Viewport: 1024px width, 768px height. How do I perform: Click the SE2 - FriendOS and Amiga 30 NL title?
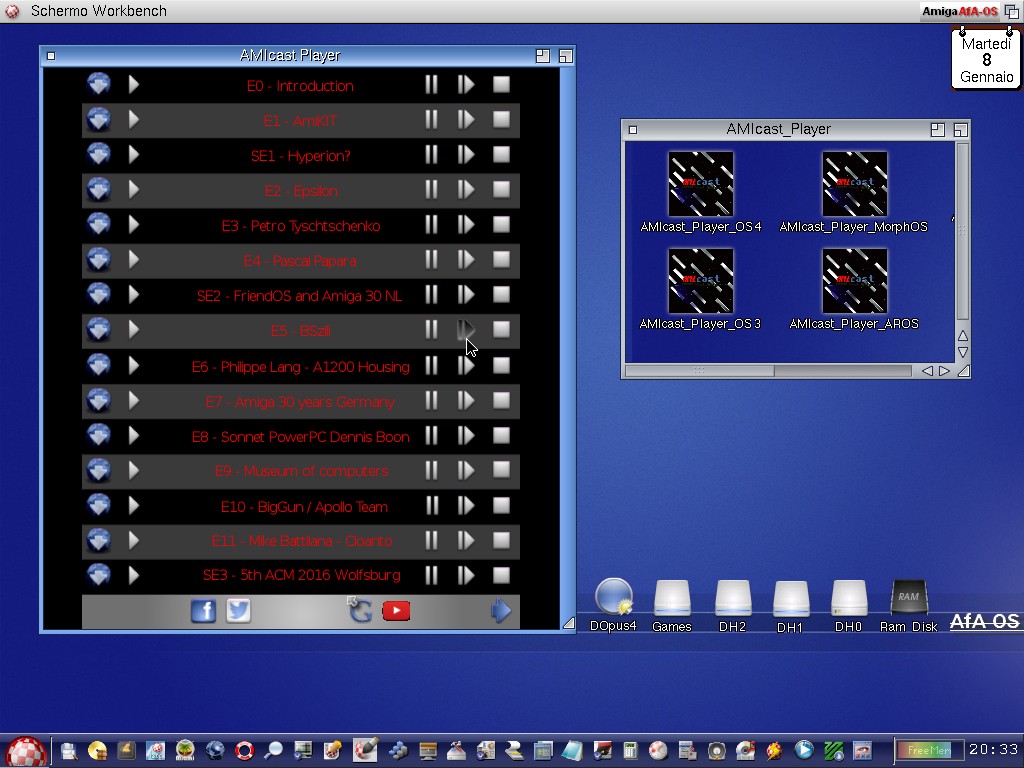point(299,296)
